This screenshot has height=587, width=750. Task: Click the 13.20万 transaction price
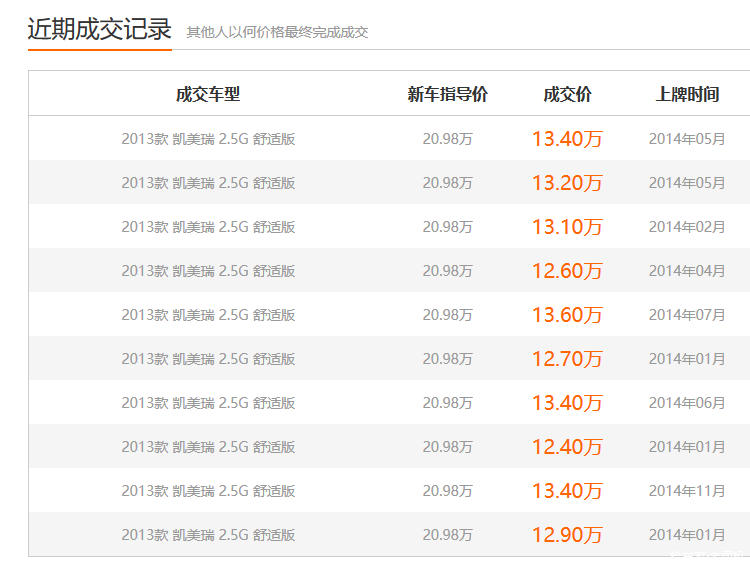pos(567,183)
